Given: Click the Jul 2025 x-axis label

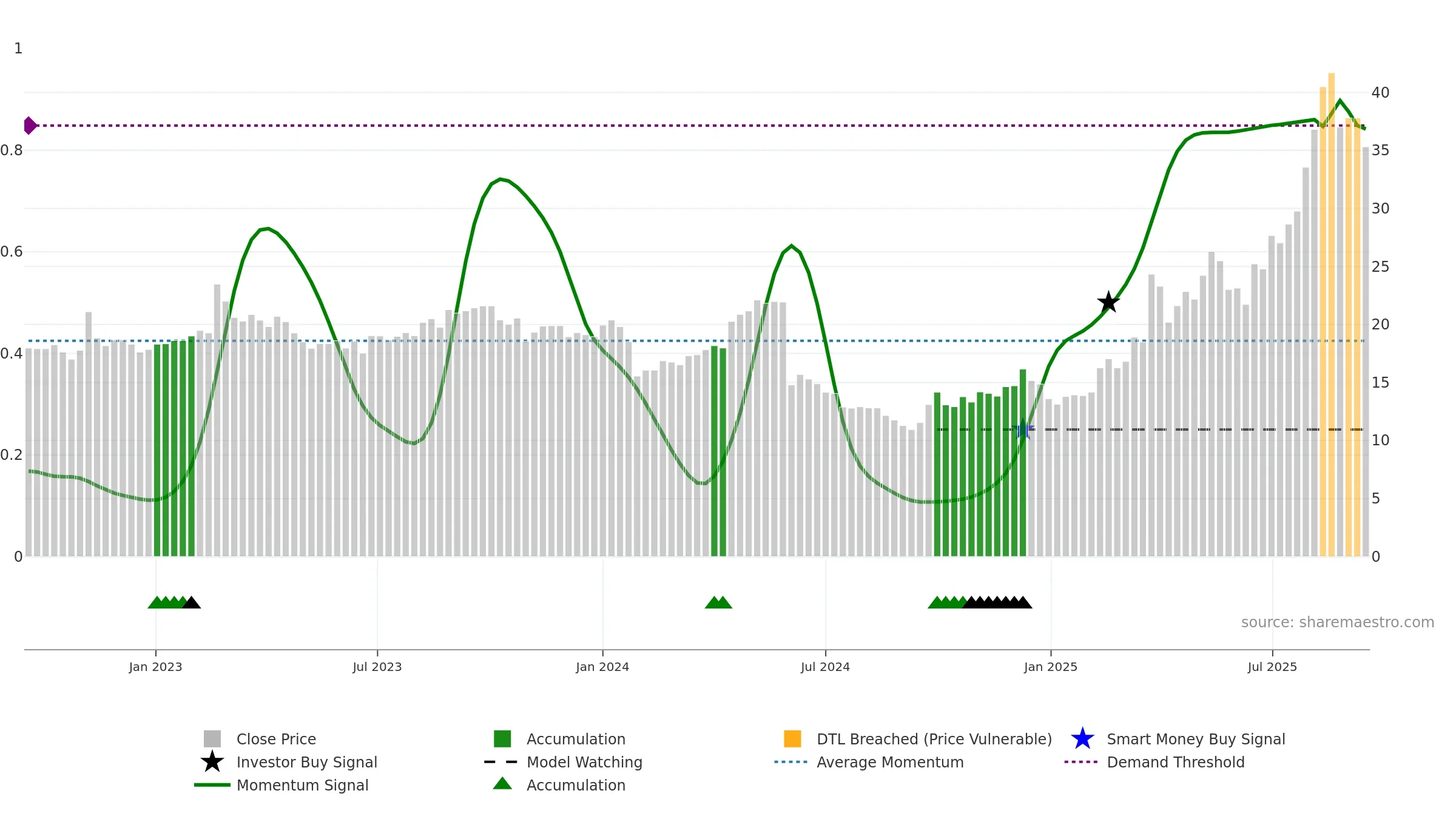Looking at the screenshot, I should (1272, 667).
